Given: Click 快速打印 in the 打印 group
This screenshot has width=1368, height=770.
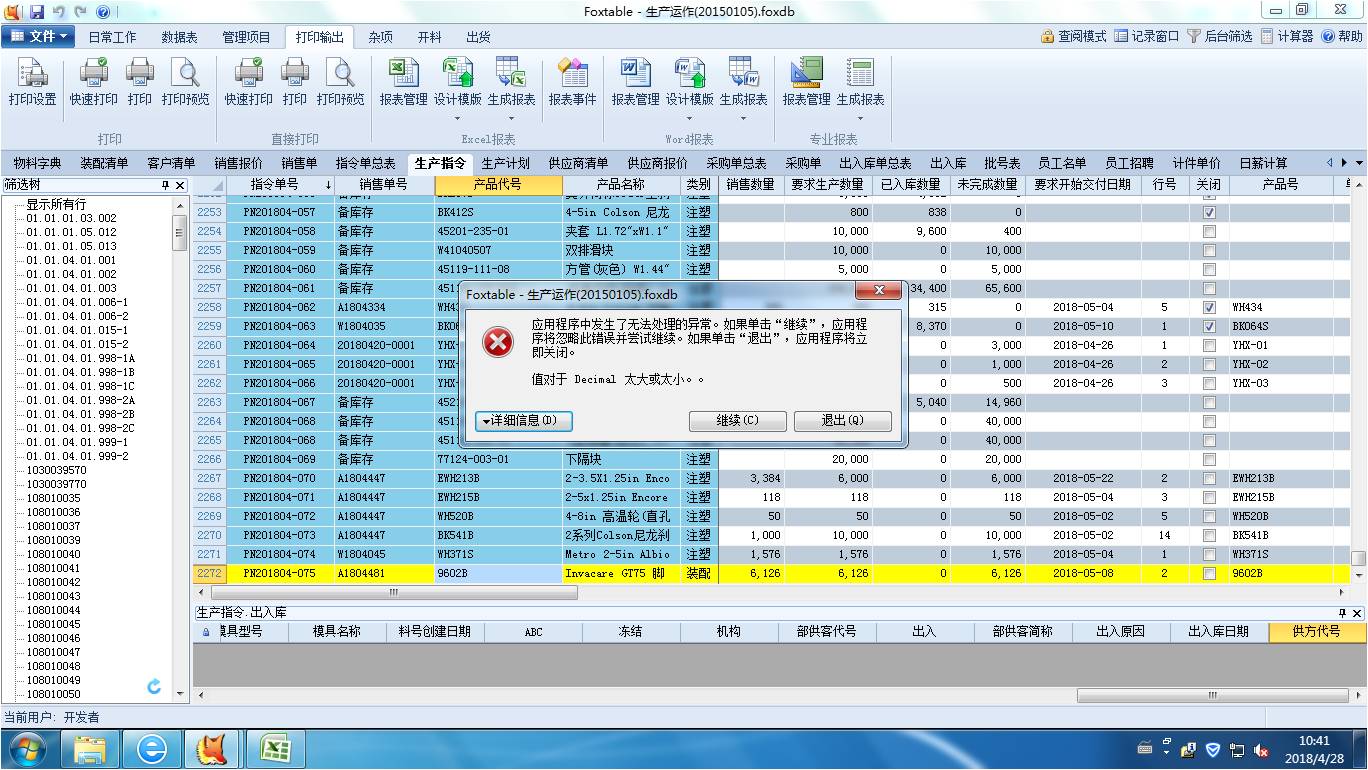Looking at the screenshot, I should 93,82.
